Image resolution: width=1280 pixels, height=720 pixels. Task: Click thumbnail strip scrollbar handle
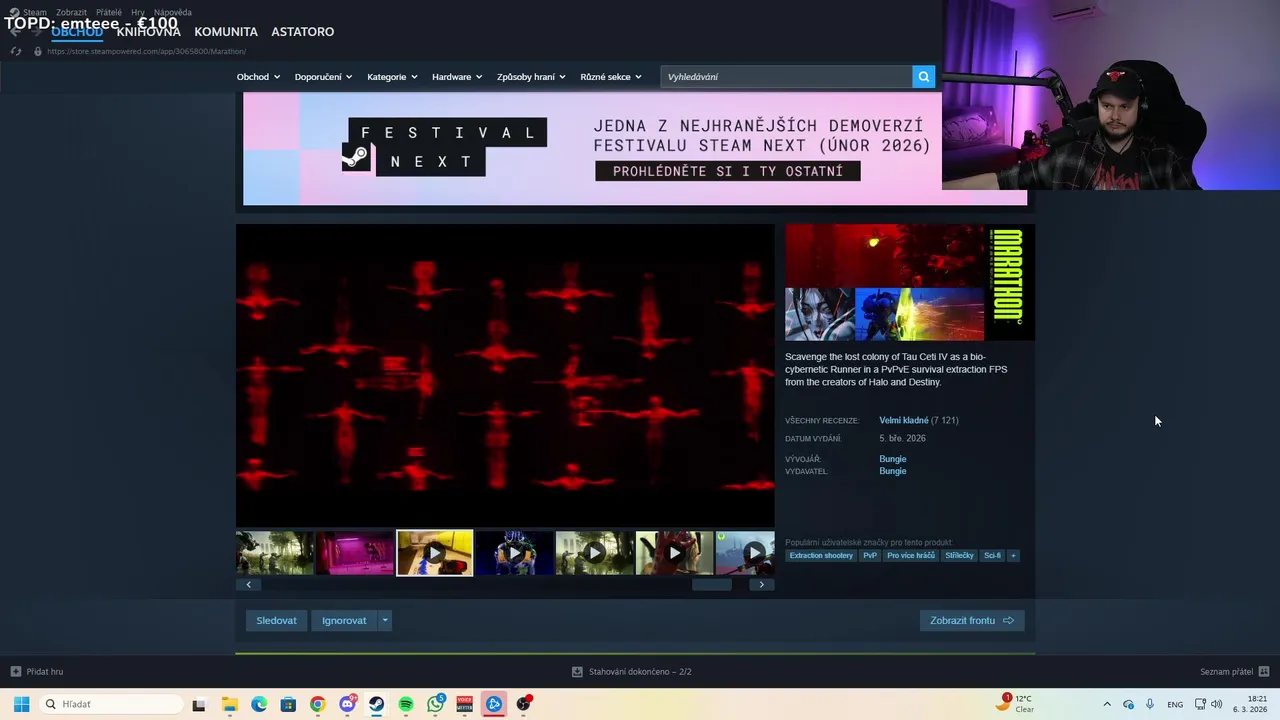click(x=712, y=585)
